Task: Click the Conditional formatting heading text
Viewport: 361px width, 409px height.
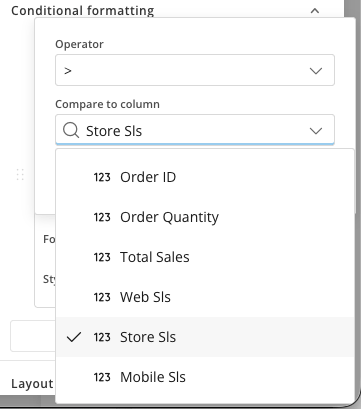Action: pyautogui.click(x=83, y=11)
